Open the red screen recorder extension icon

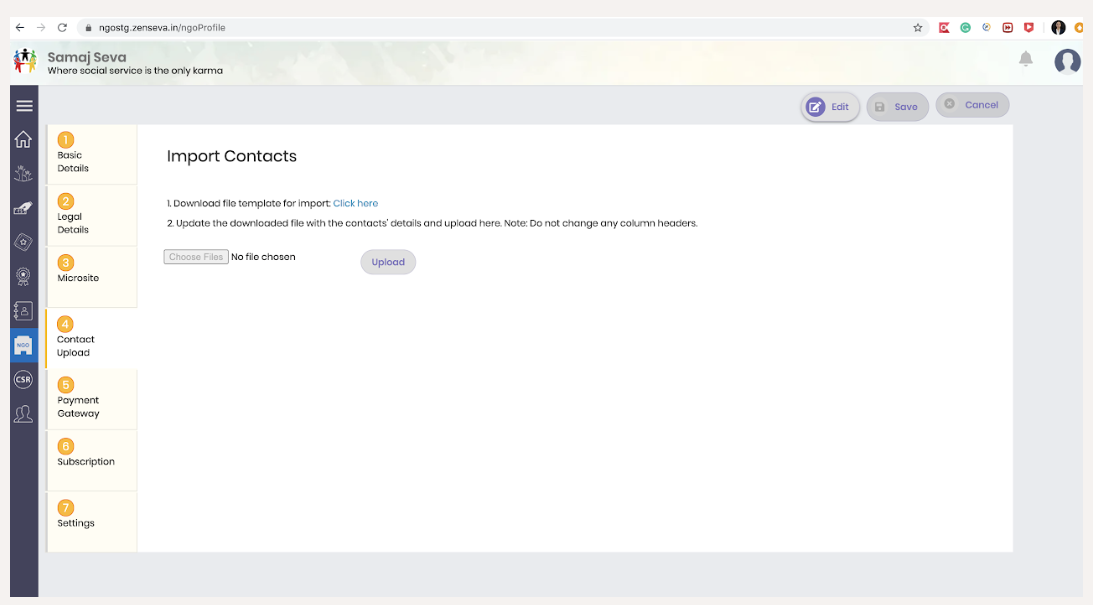tap(944, 28)
